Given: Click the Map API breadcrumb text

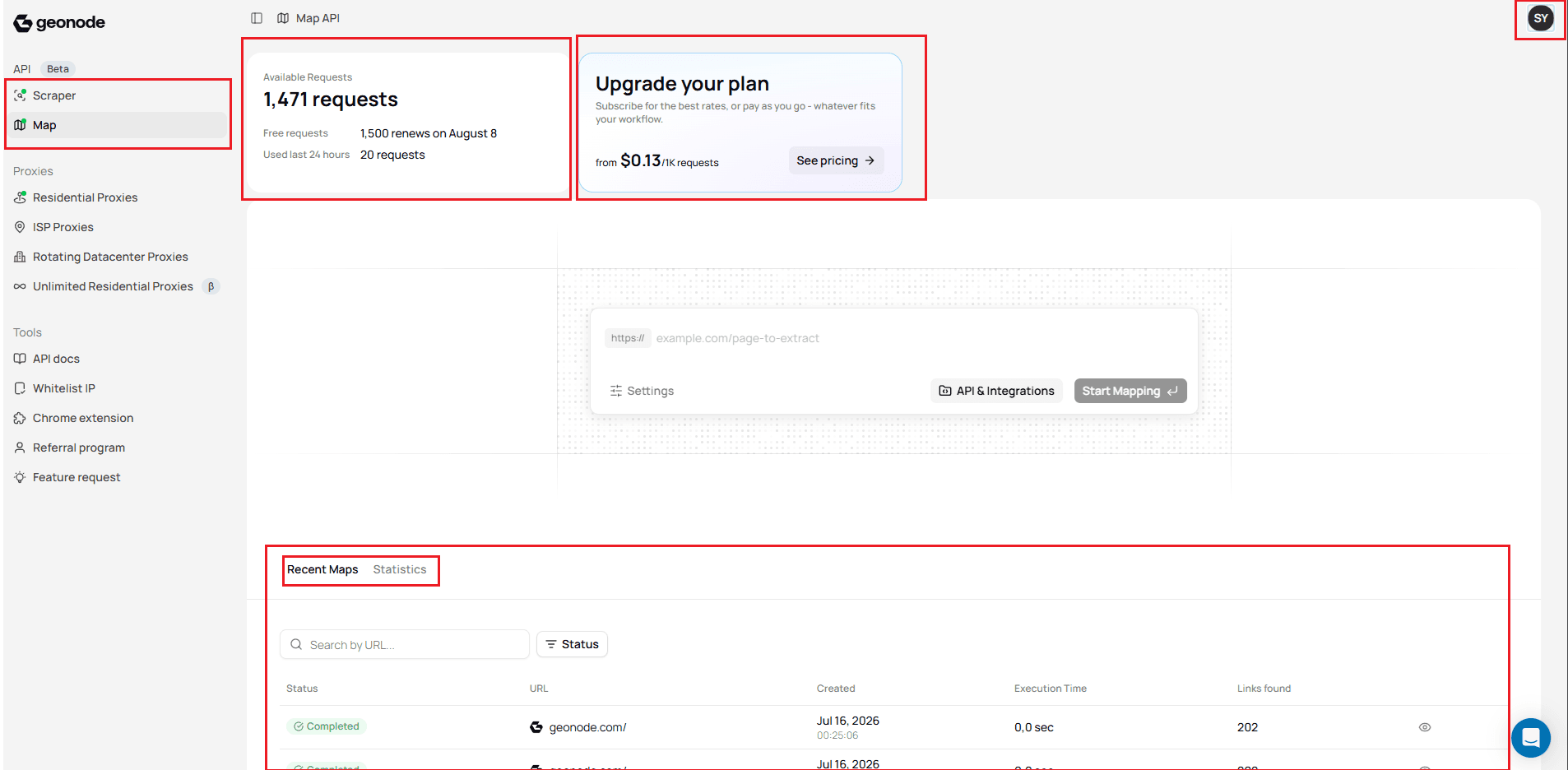Looking at the screenshot, I should (318, 18).
